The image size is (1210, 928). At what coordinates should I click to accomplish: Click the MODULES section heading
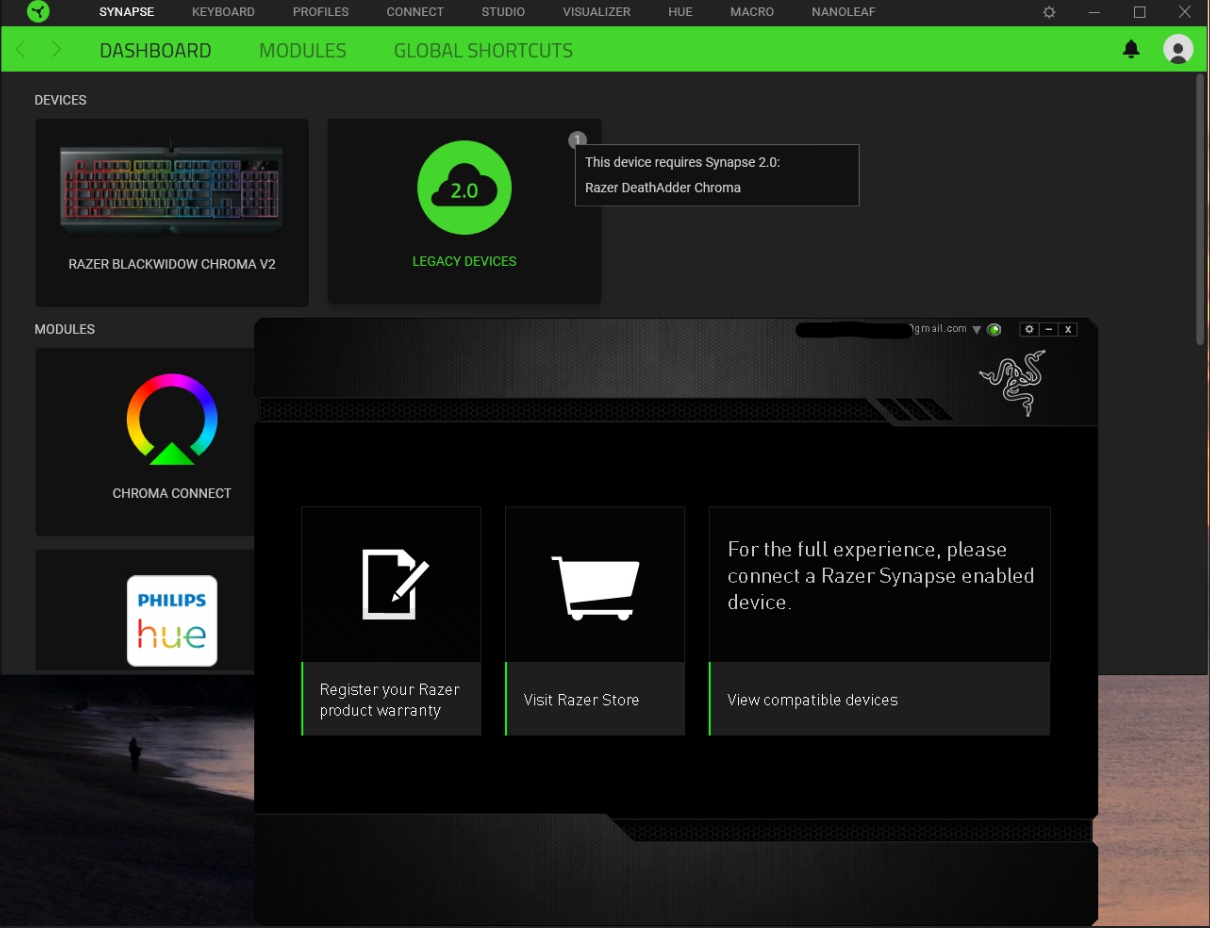(64, 329)
